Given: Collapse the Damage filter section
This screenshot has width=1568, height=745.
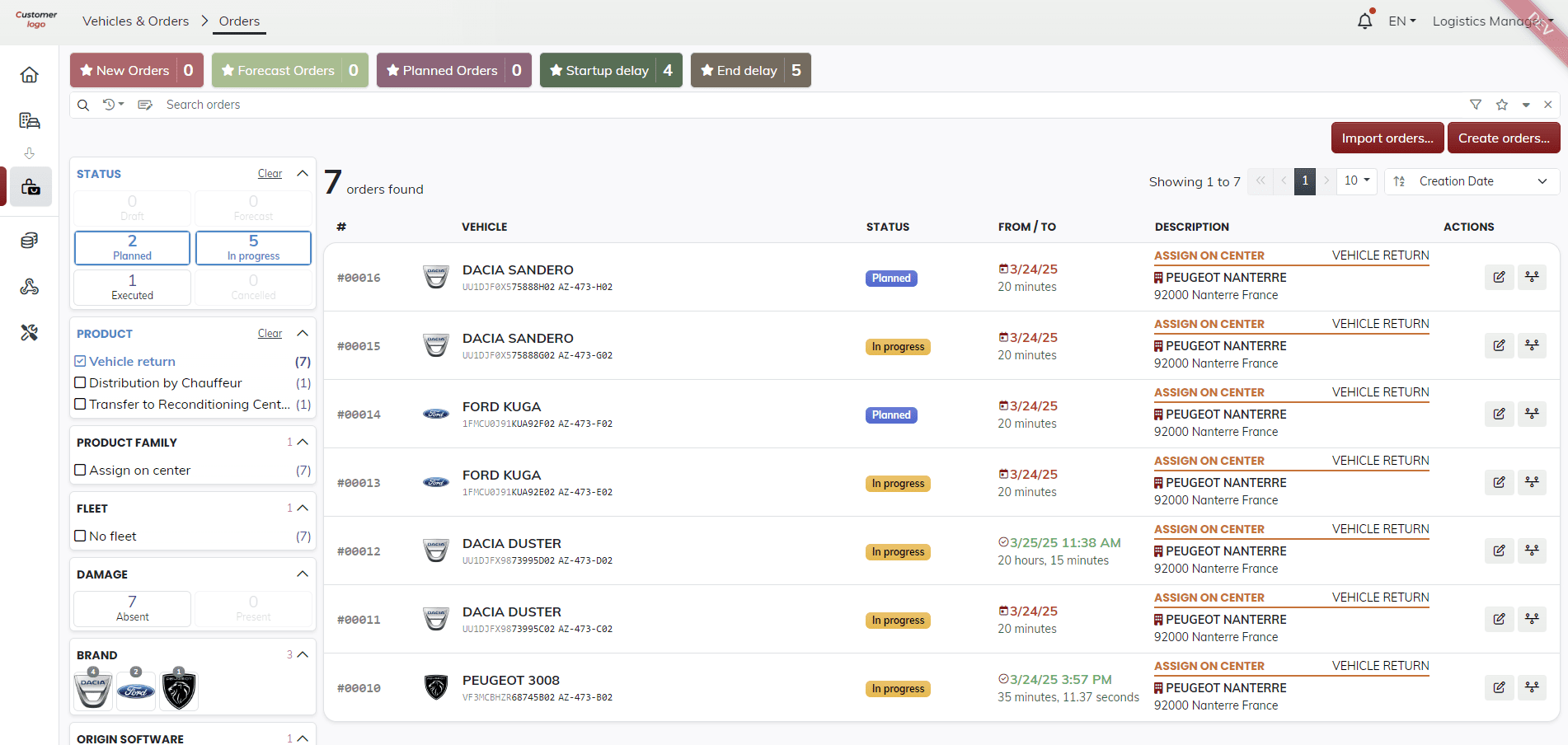Looking at the screenshot, I should (x=303, y=574).
